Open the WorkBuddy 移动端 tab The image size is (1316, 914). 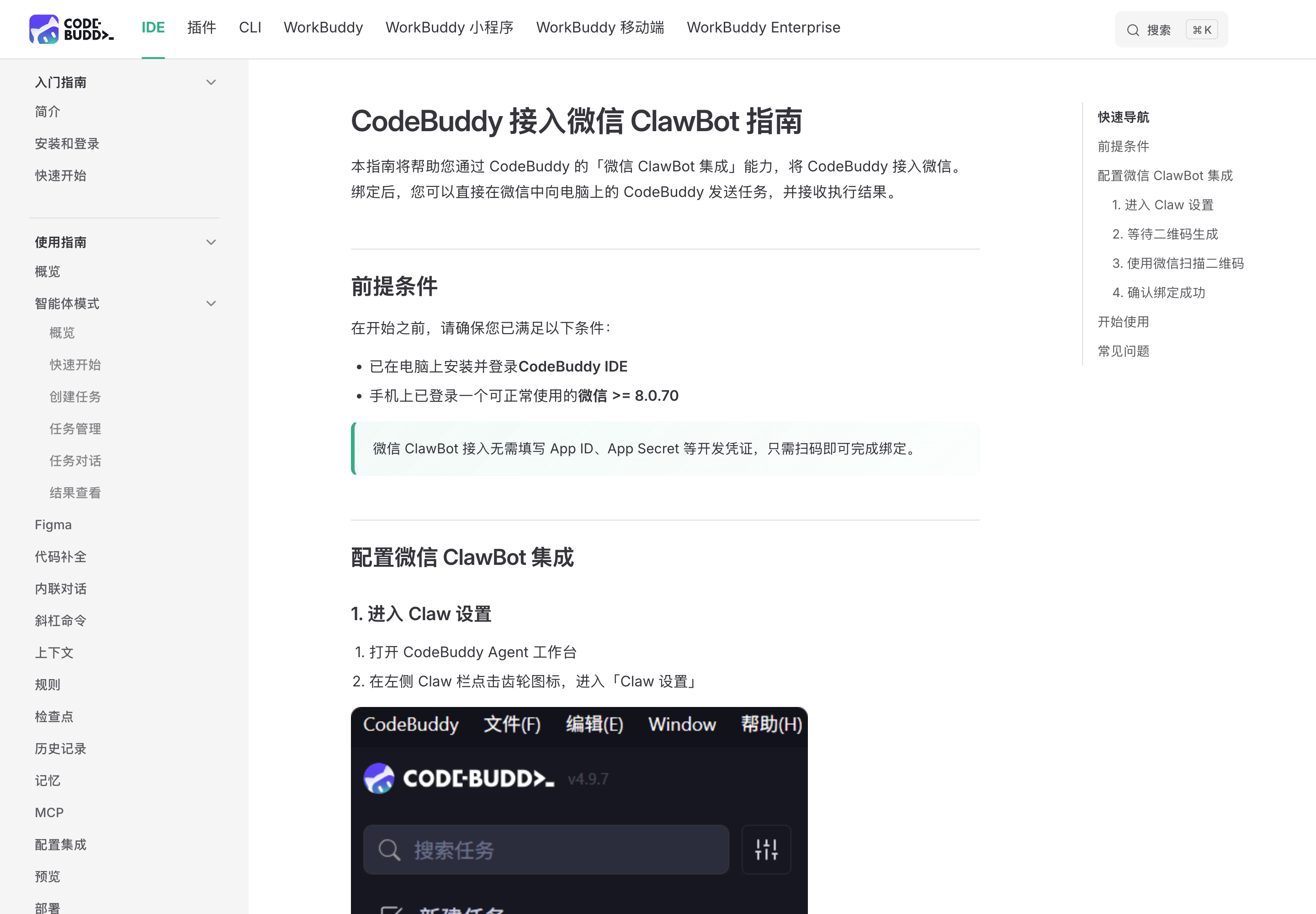coord(600,27)
